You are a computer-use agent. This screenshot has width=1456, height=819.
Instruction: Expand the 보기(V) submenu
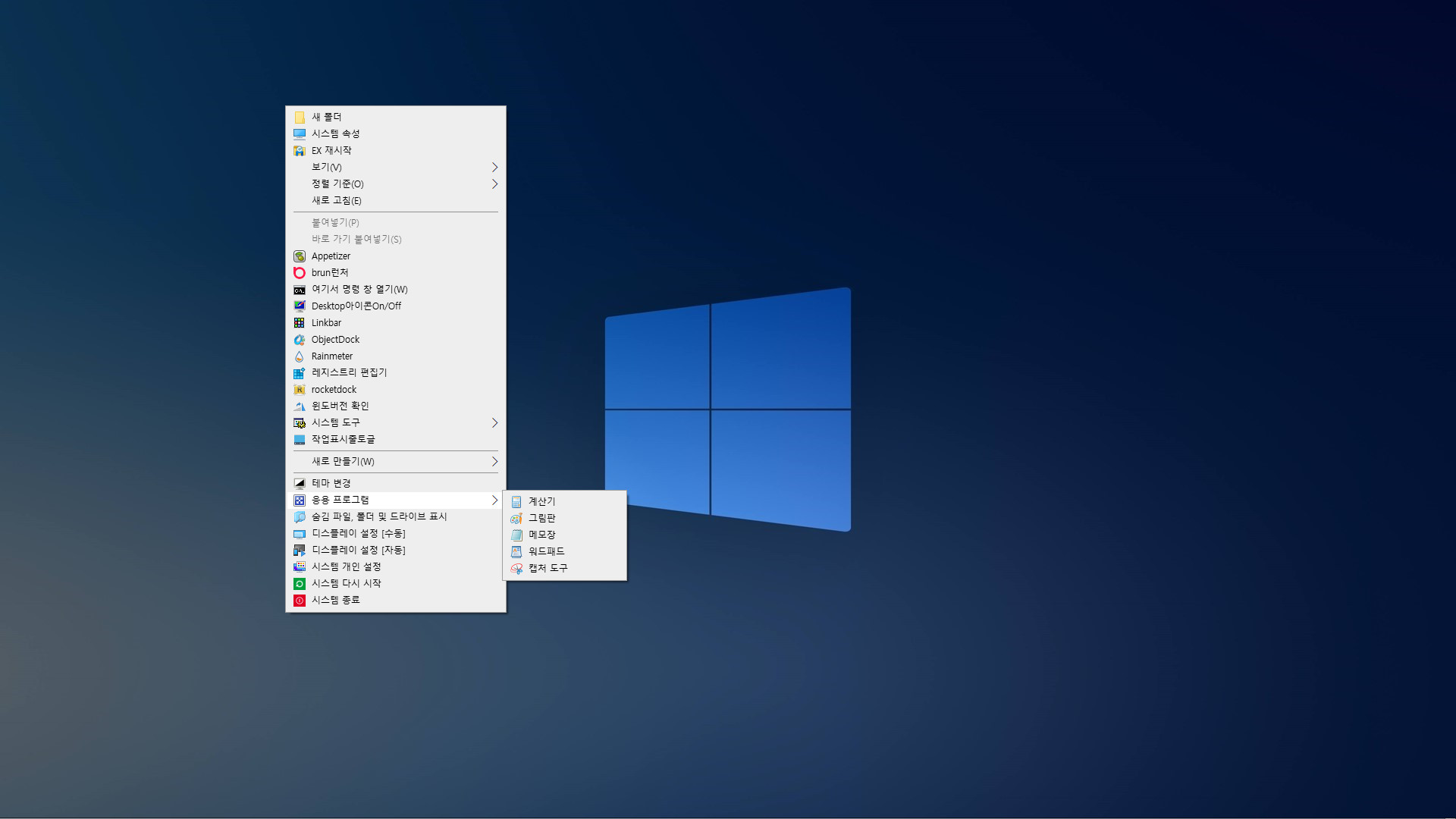click(x=395, y=167)
